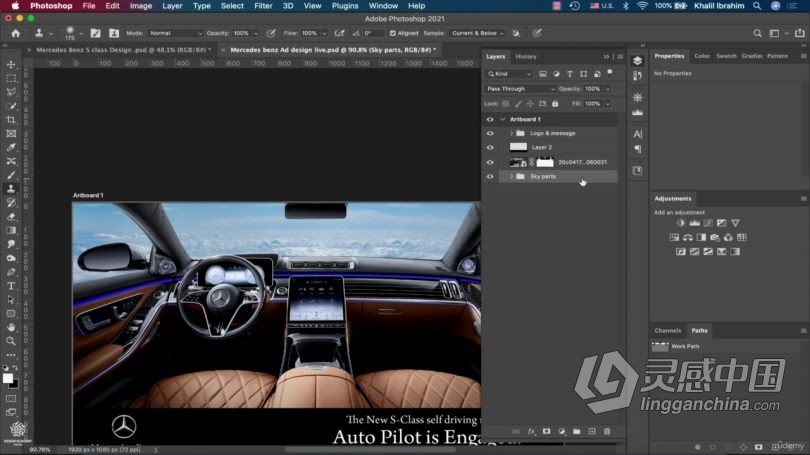Viewport: 810px width, 455px height.
Task: Open the Image menu
Action: pos(141,6)
